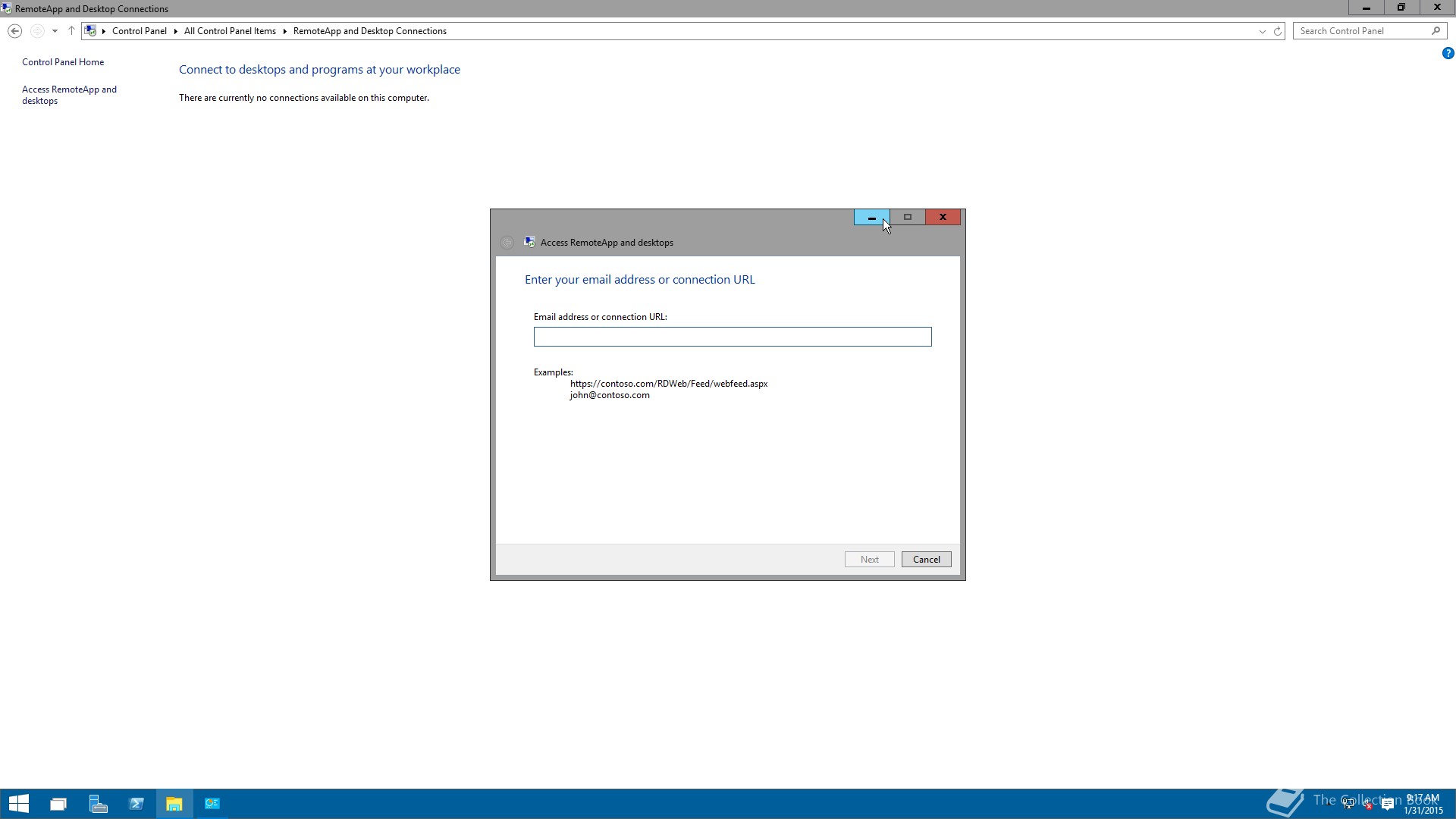Go up one level in Control Panel

[x=71, y=31]
